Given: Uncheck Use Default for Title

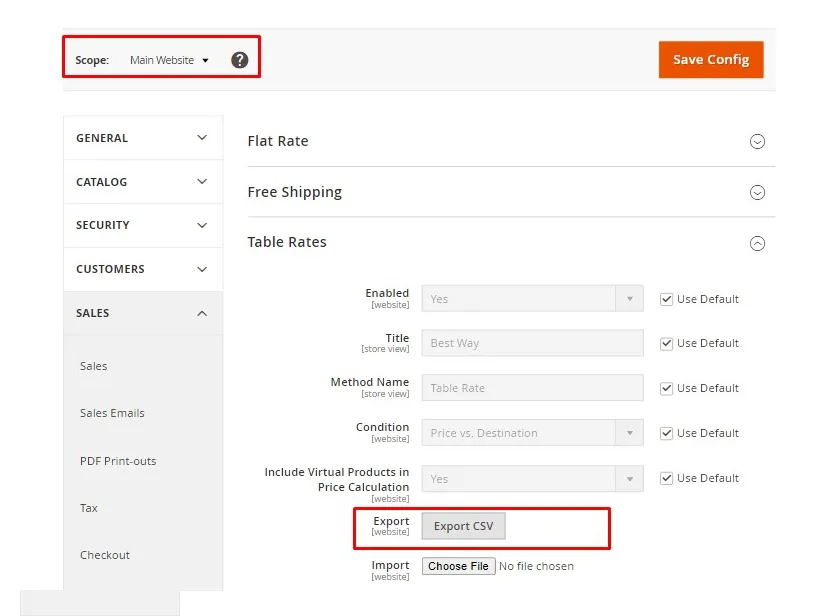Looking at the screenshot, I should (x=666, y=343).
